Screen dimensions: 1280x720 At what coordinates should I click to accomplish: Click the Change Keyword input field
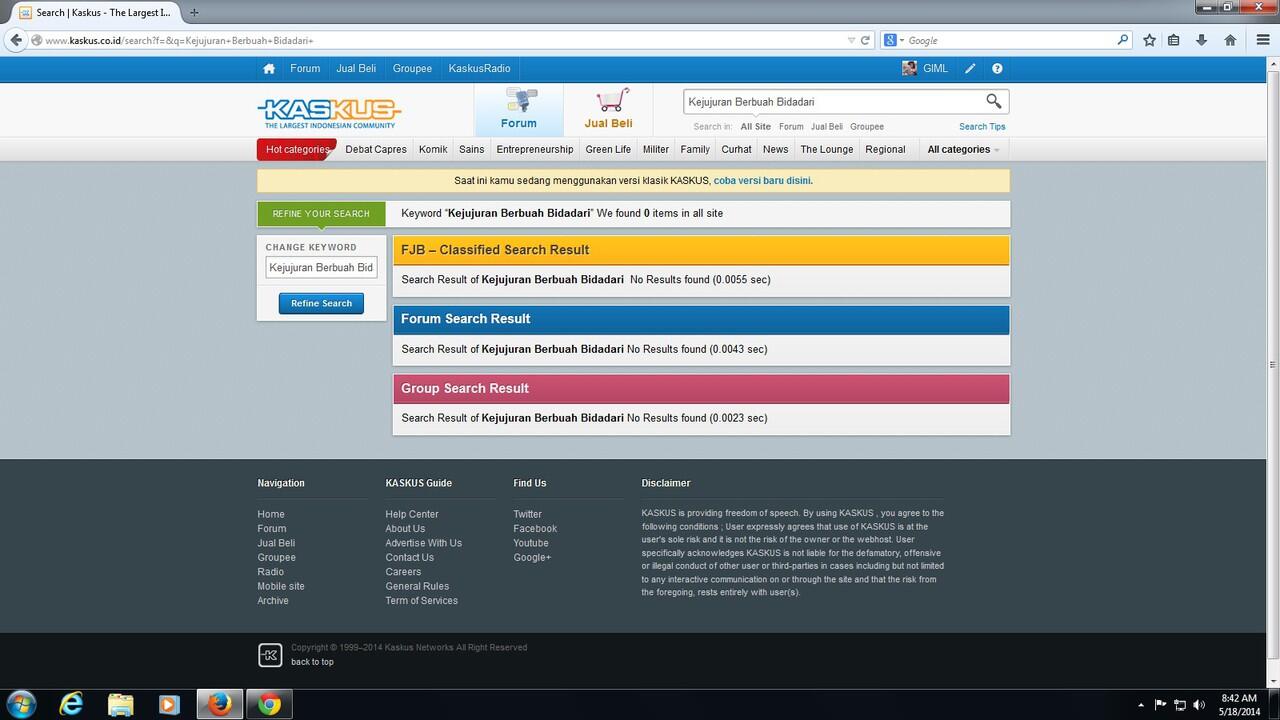(321, 268)
